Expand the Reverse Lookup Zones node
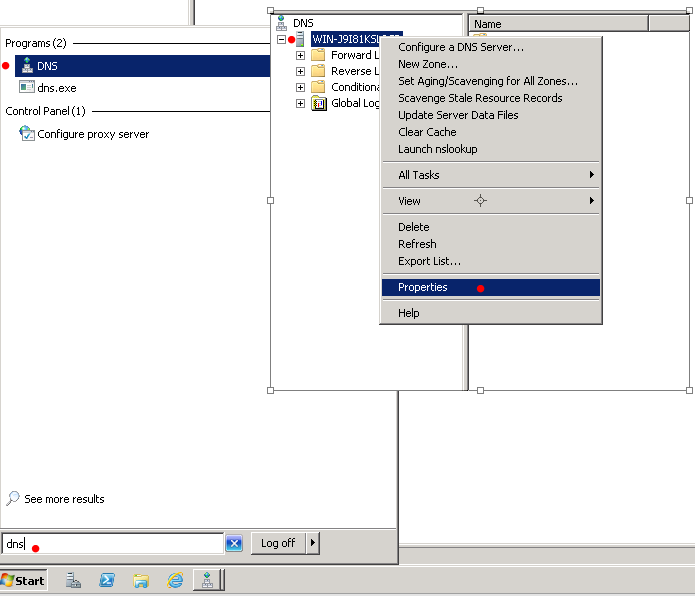 (x=301, y=71)
